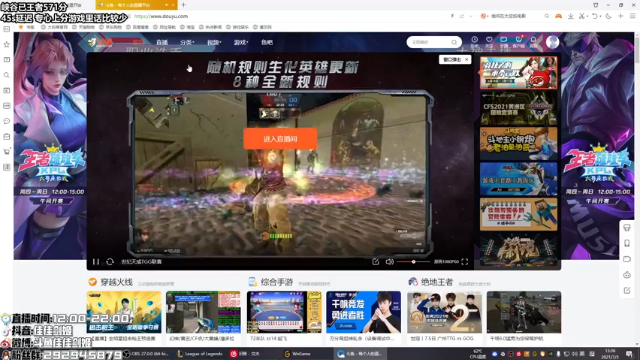The height and width of the screenshot is (360, 640).
Task: Open the 直播 menu item in Douyu header
Action: pyautogui.click(x=162, y=42)
